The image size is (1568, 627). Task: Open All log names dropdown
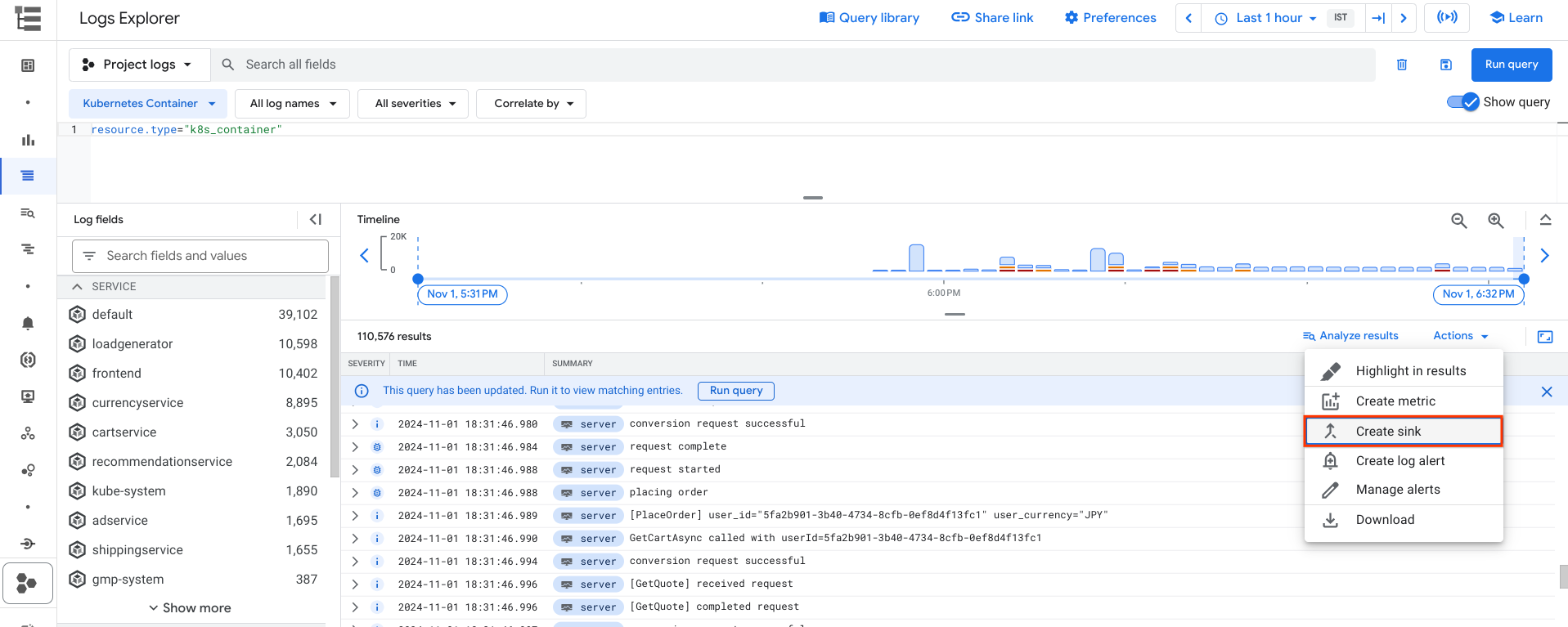(293, 104)
